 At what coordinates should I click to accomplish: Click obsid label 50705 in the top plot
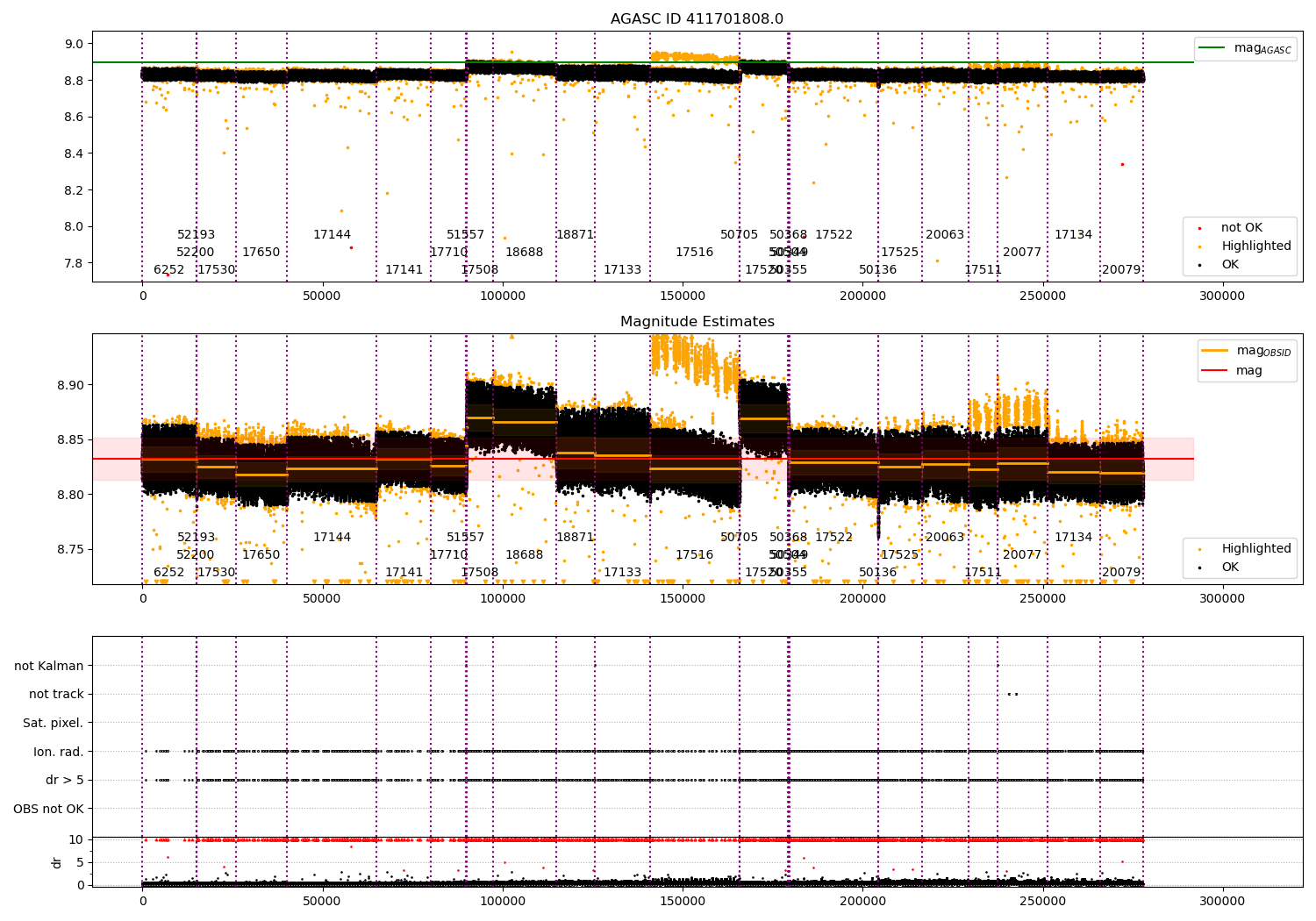click(739, 235)
